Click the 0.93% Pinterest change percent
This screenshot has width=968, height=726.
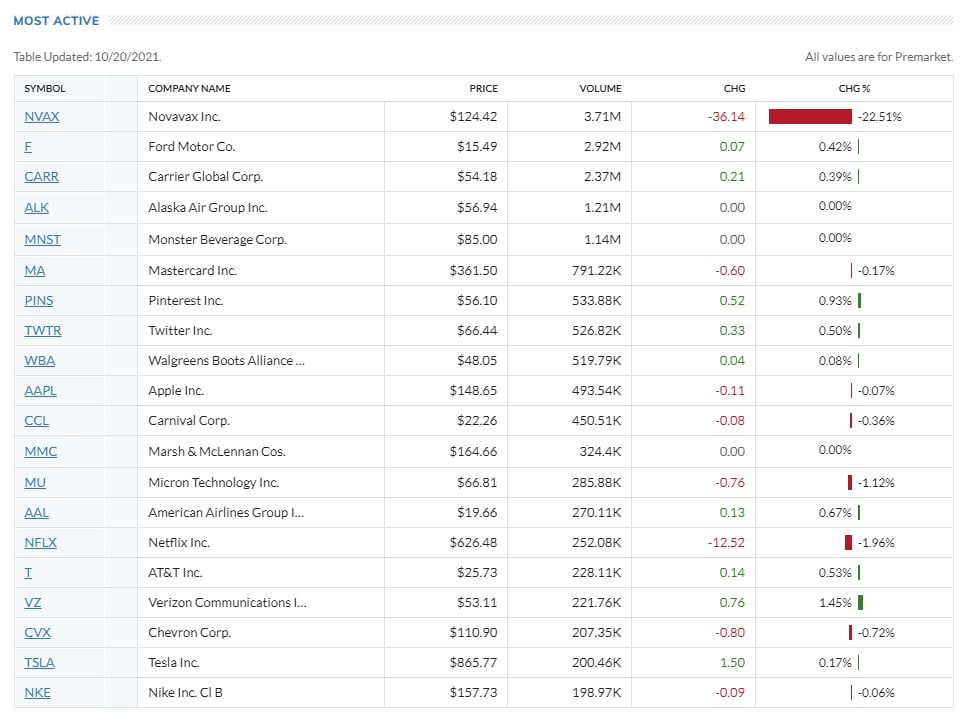835,301
